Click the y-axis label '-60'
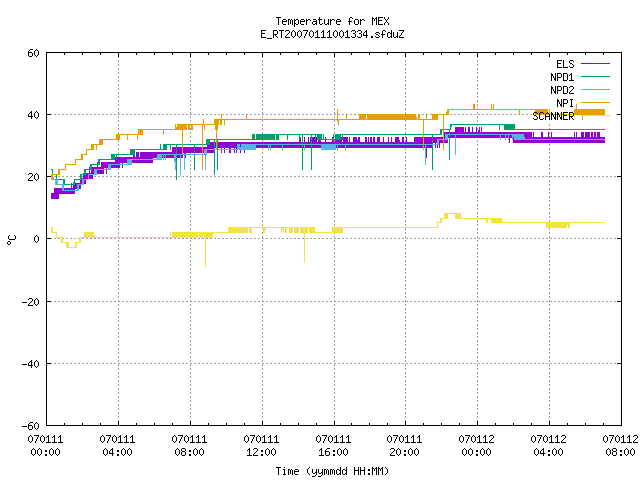 pos(31,426)
